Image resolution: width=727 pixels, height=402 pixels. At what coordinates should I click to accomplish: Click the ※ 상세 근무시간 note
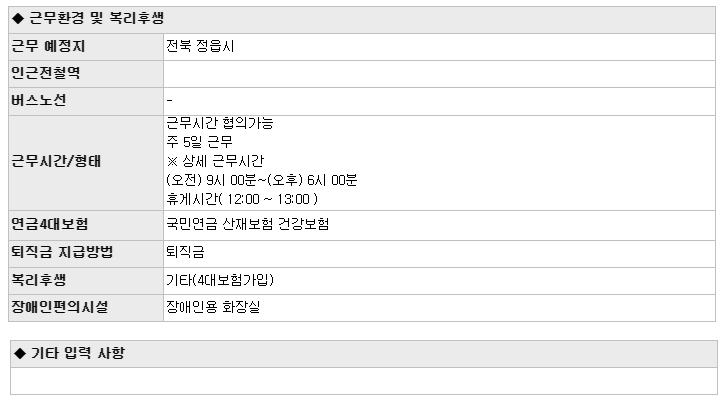[215, 161]
